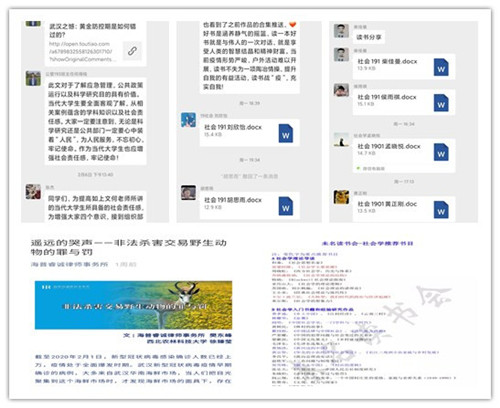Open the 社会191 docx file sized 12.9 KB
The image size is (500, 408).
pyautogui.click(x=249, y=206)
